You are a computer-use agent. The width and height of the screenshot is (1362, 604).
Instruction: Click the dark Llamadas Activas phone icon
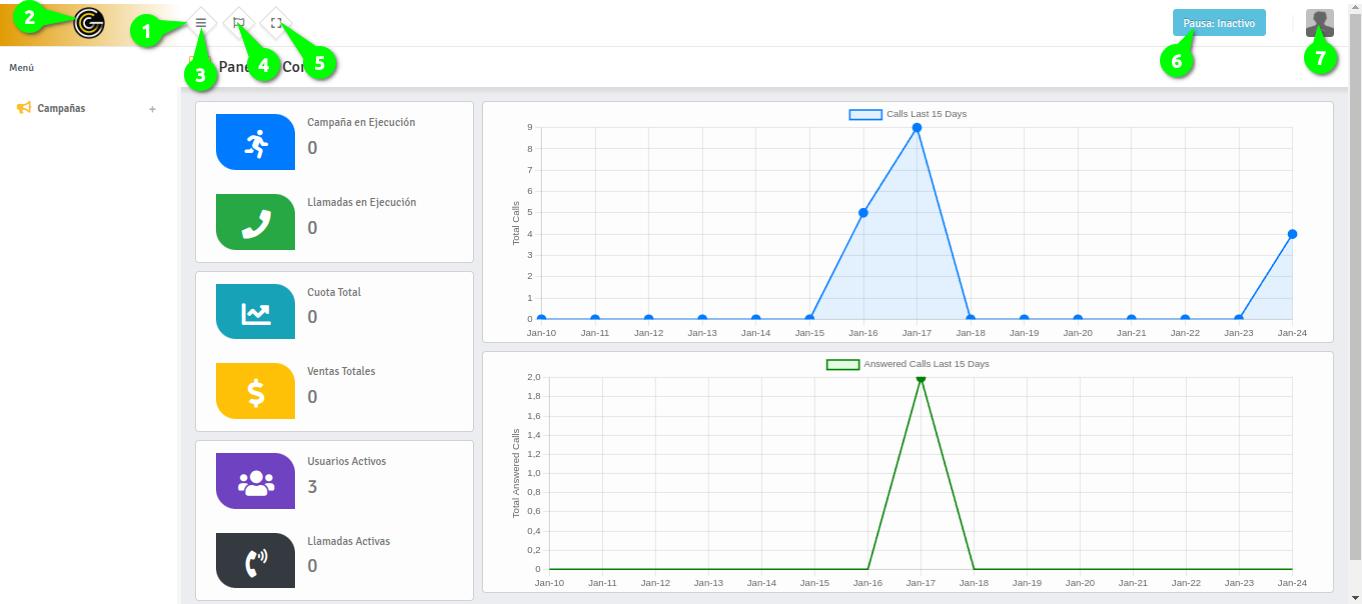click(x=255, y=561)
